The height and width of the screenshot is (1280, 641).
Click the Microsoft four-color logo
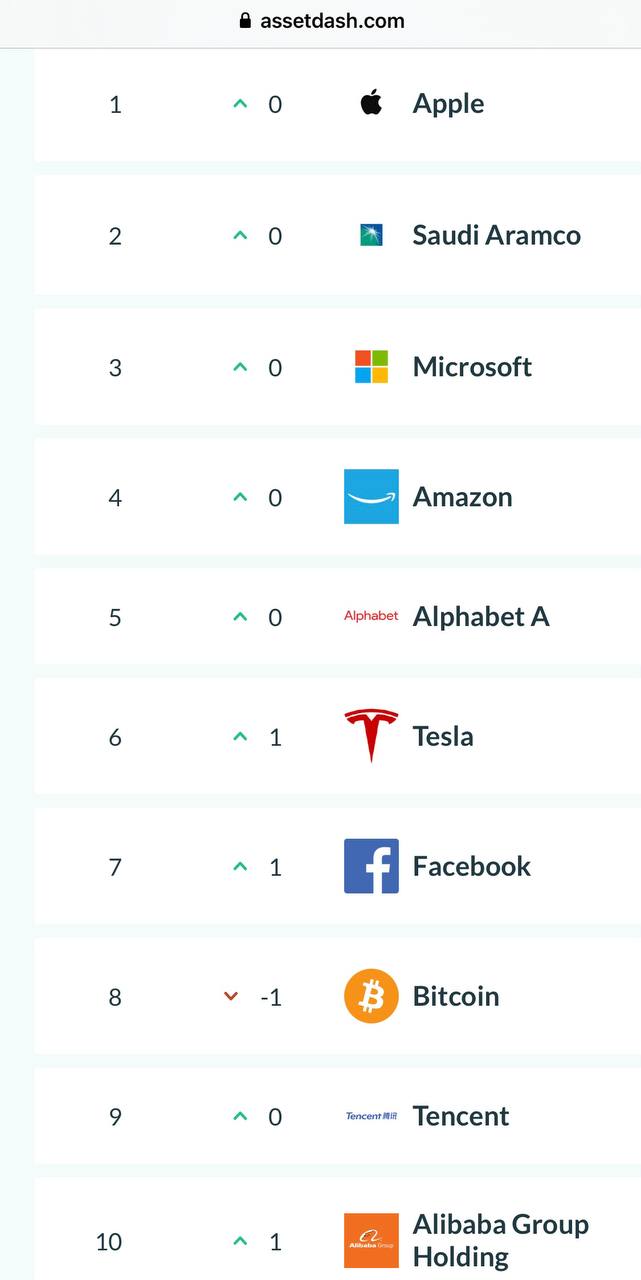point(371,366)
